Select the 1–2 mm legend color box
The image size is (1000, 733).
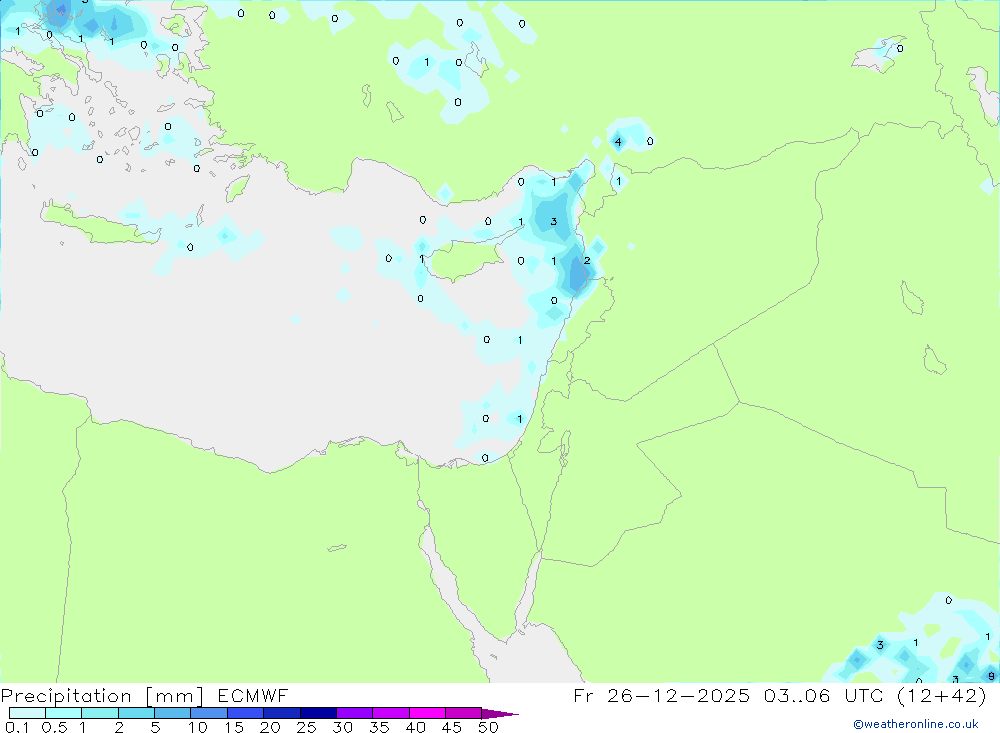[x=100, y=713]
